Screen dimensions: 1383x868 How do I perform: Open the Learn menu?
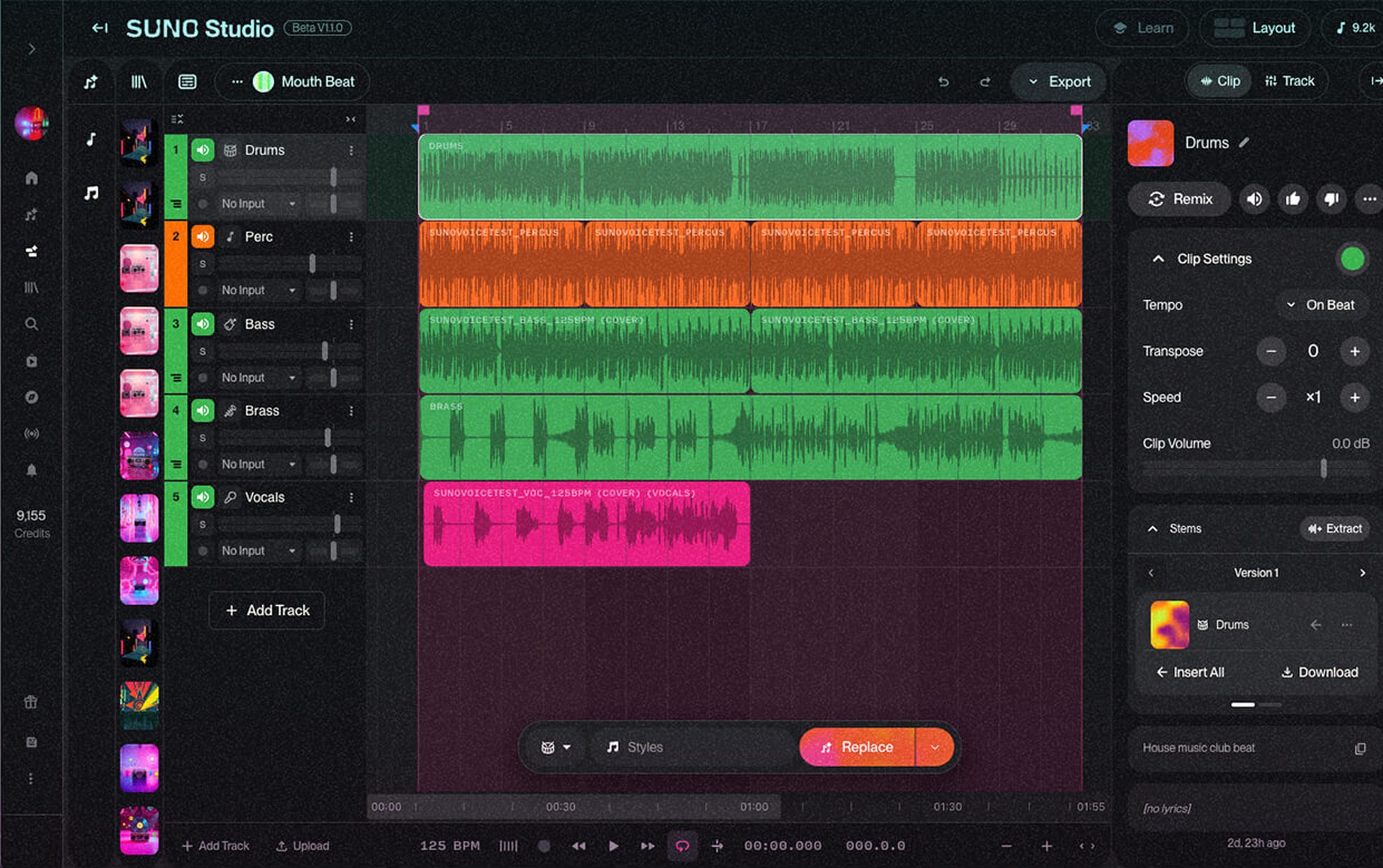coord(1143,28)
